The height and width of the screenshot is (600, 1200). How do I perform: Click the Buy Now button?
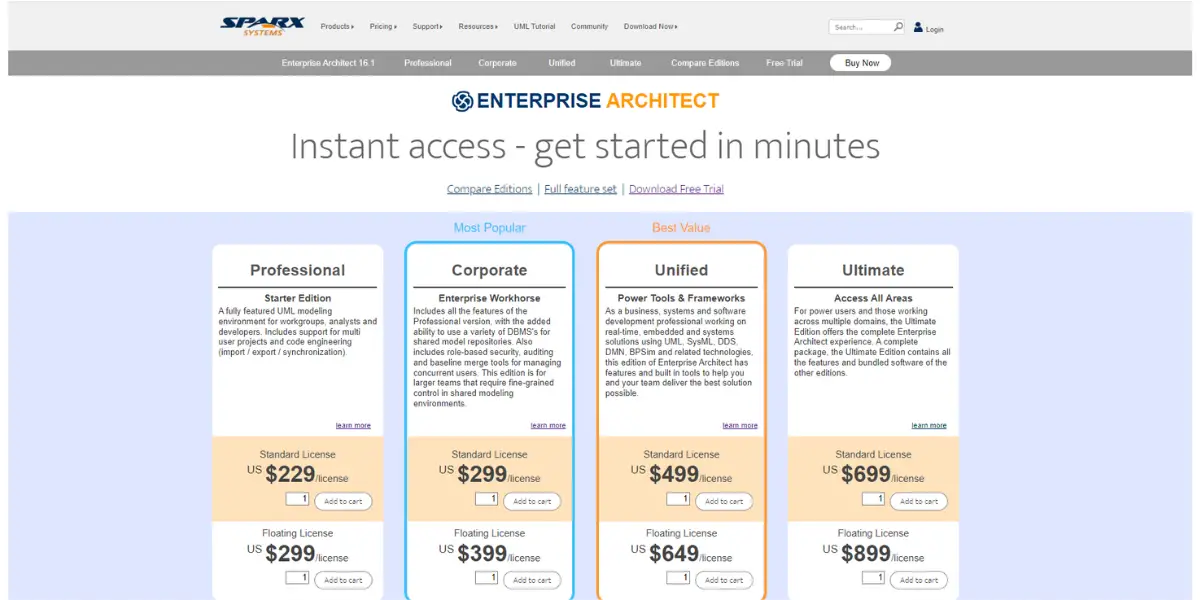[x=861, y=63]
